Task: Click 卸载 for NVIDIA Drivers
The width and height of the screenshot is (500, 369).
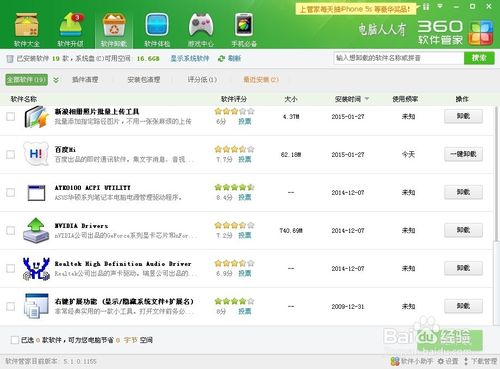Action: pyautogui.click(x=463, y=230)
